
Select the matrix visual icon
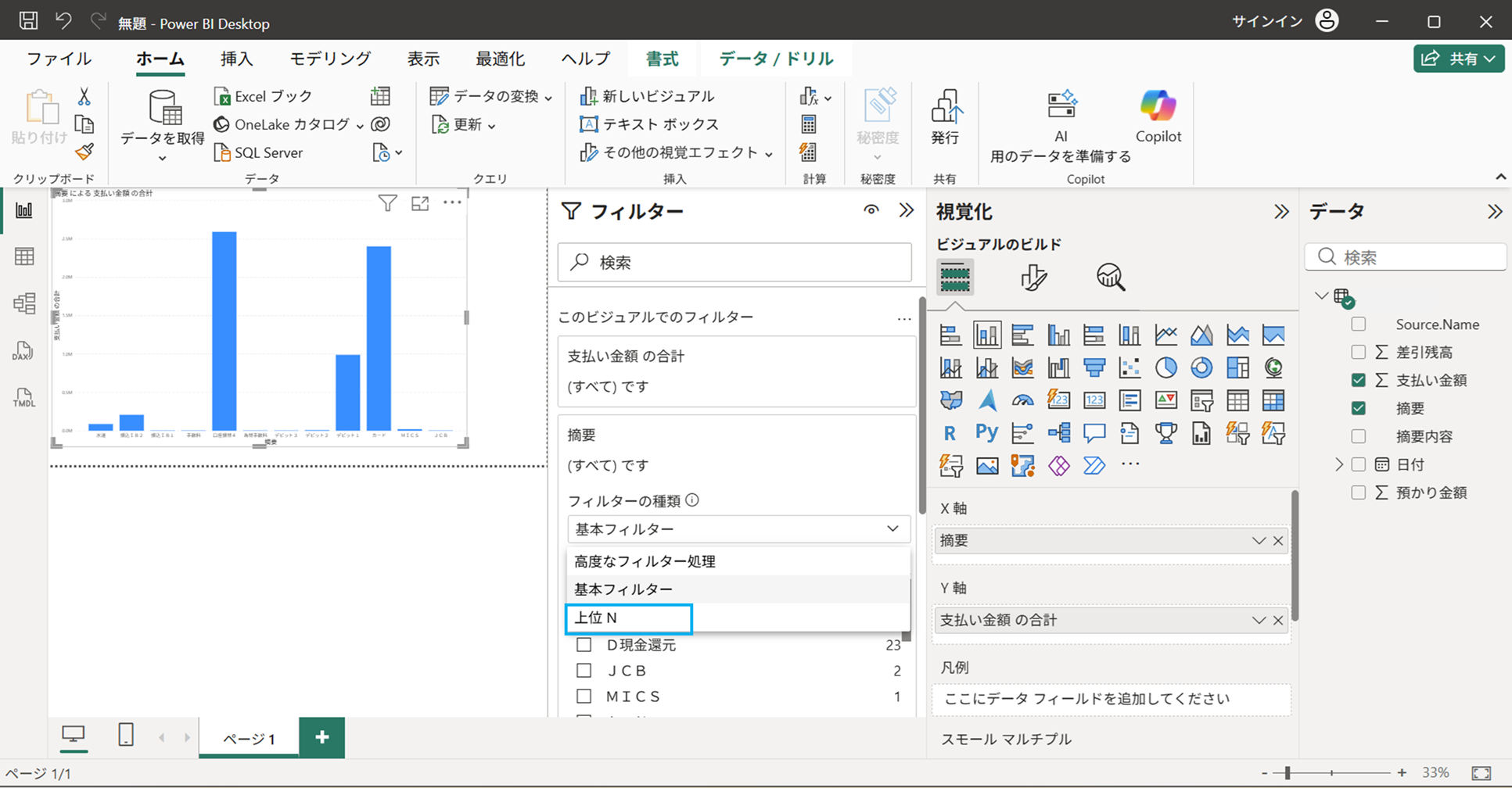1273,400
